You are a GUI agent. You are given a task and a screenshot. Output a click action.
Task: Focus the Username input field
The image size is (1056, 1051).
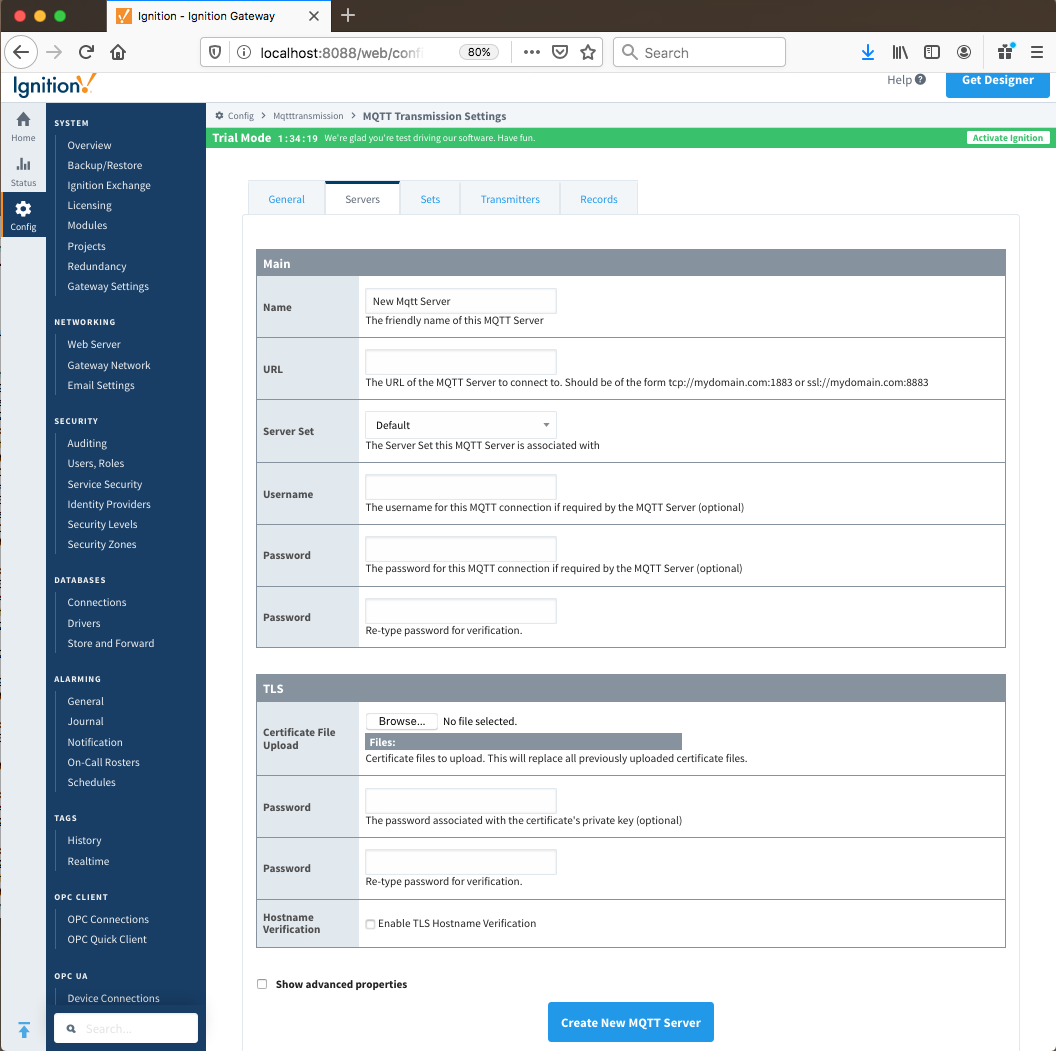(461, 487)
